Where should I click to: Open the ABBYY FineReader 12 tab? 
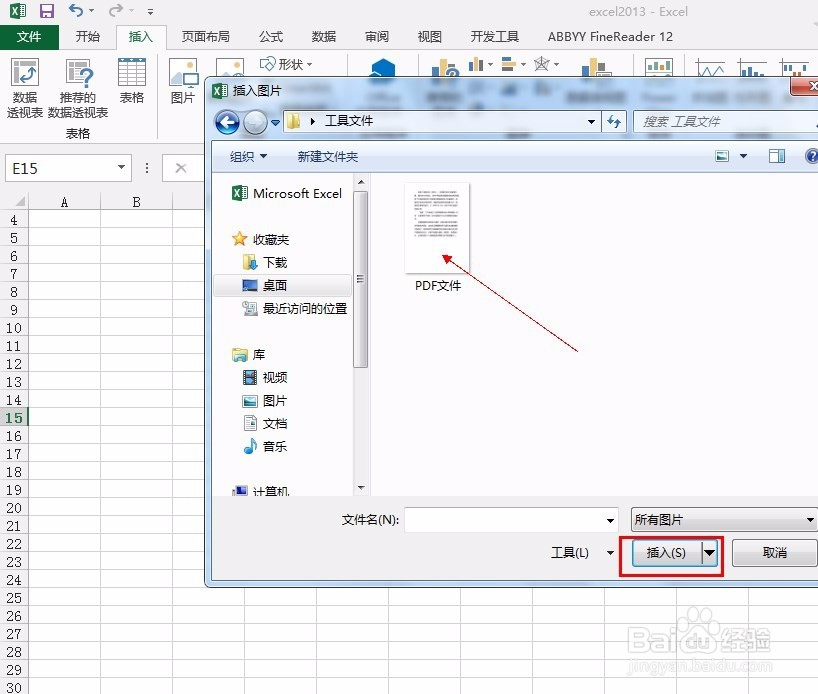click(610, 37)
